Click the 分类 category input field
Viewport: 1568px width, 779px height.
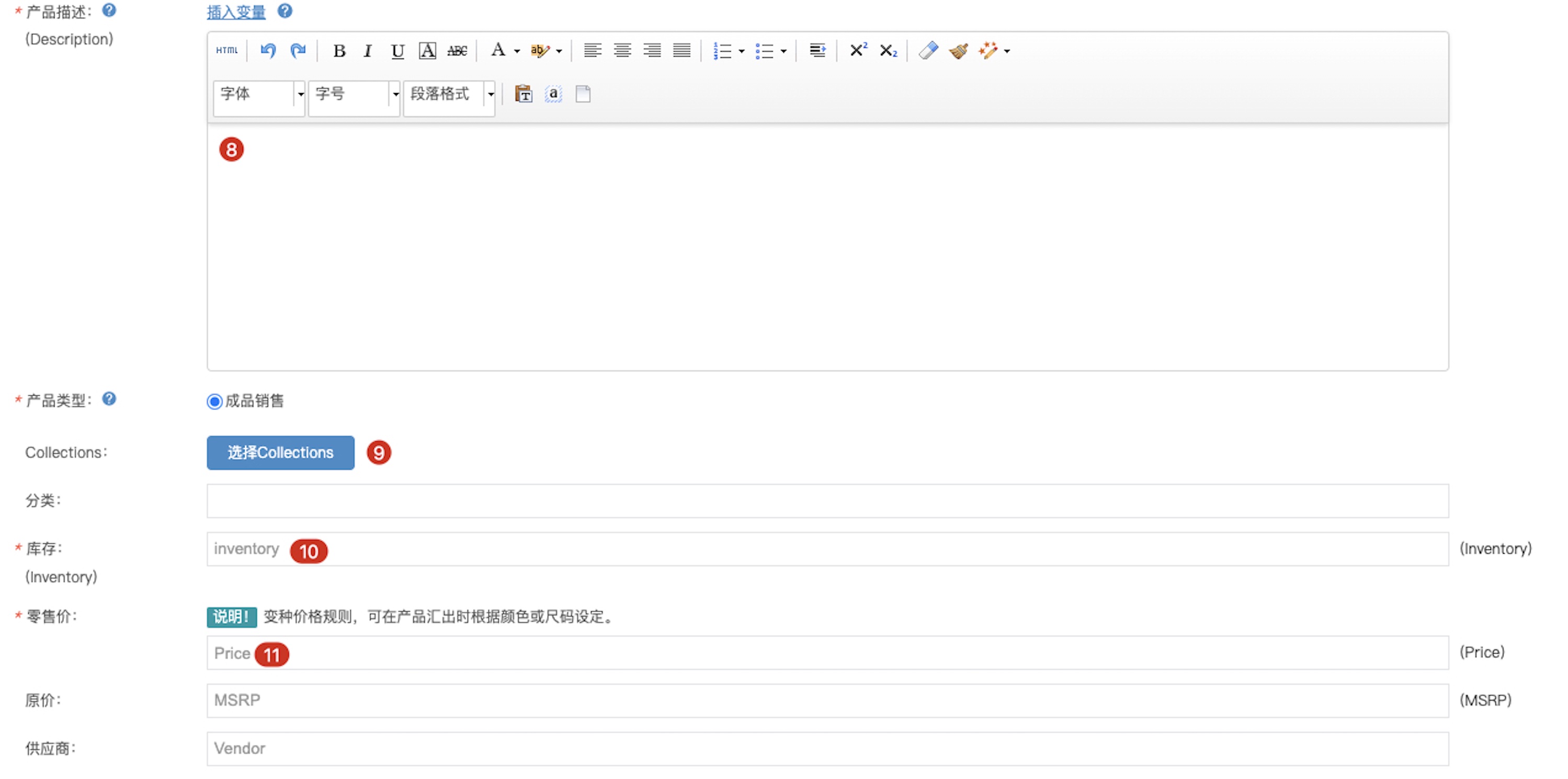coord(828,501)
